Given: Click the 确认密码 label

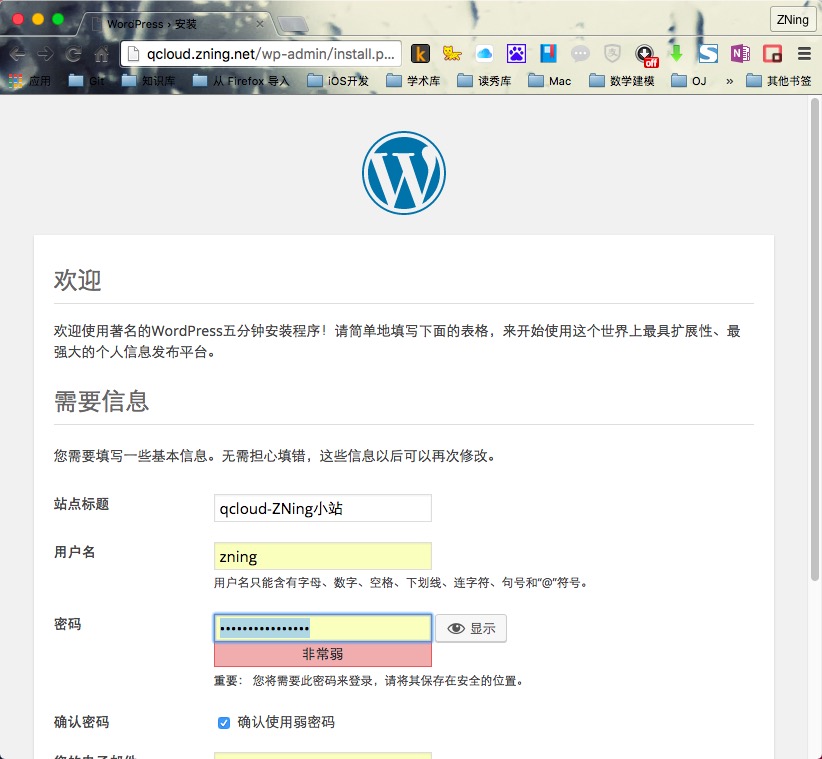Looking at the screenshot, I should click(x=81, y=722).
